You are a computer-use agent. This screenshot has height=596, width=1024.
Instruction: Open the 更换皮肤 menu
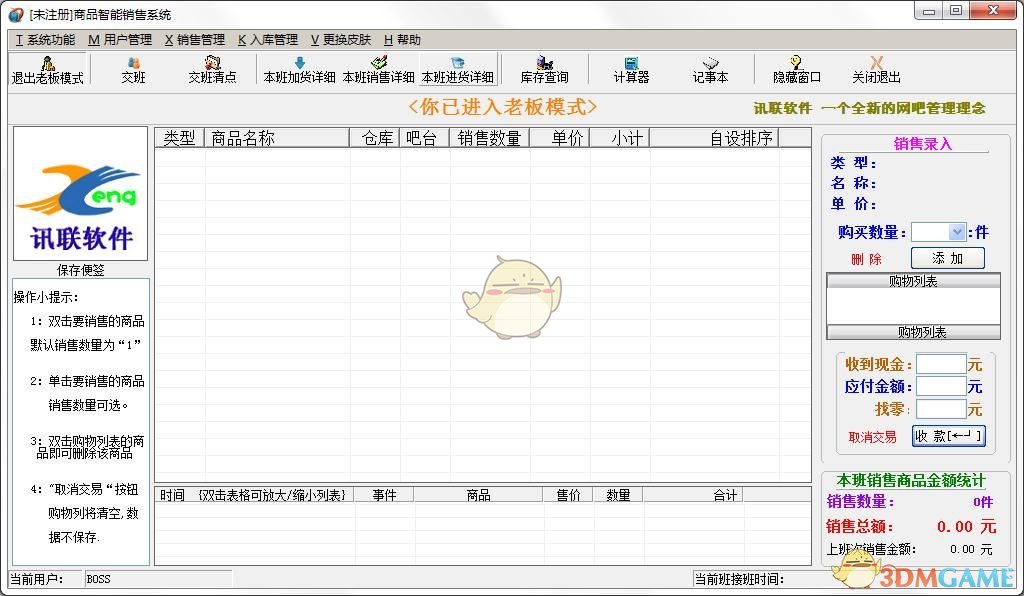tap(341, 40)
